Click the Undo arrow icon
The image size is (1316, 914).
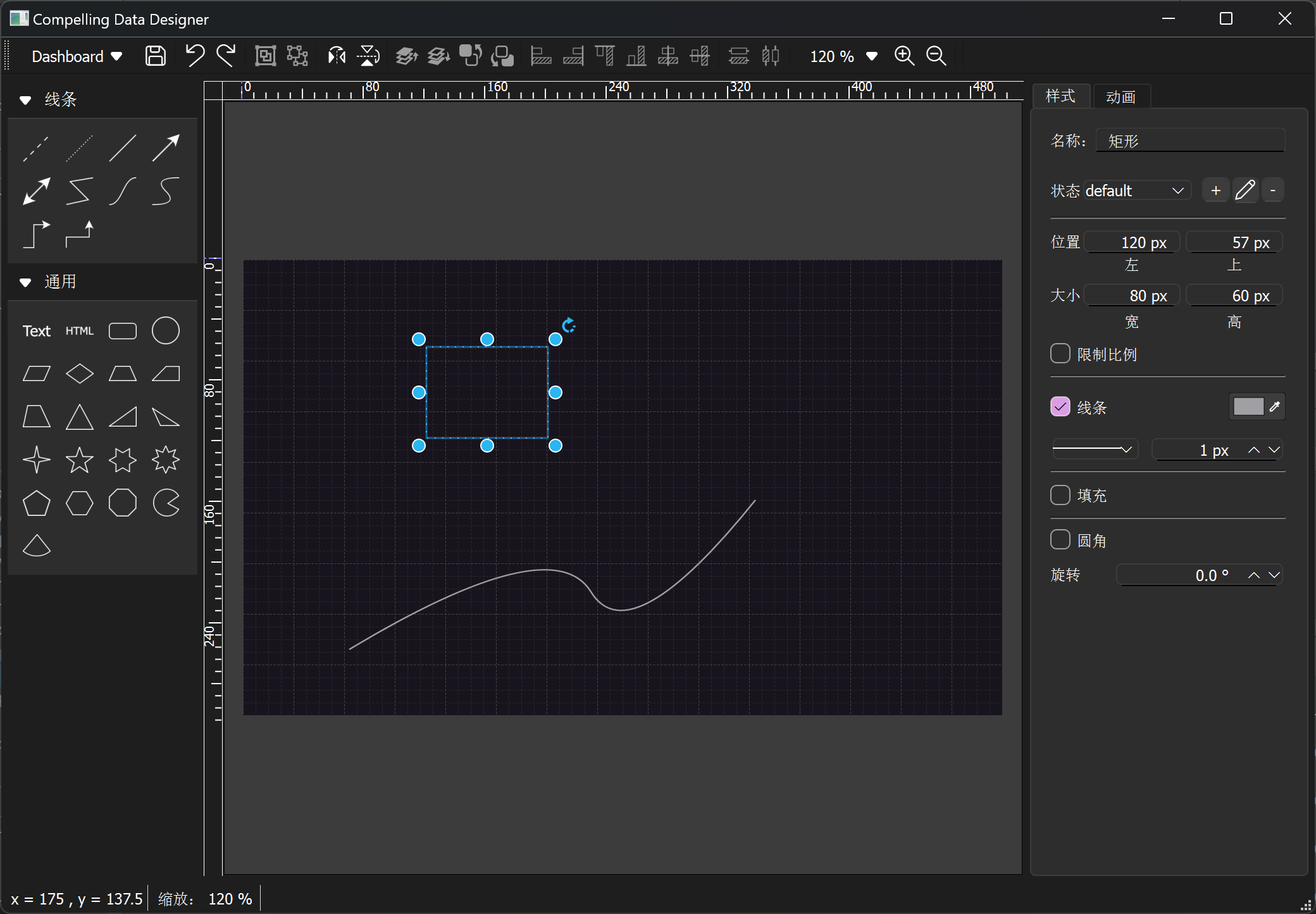click(194, 56)
